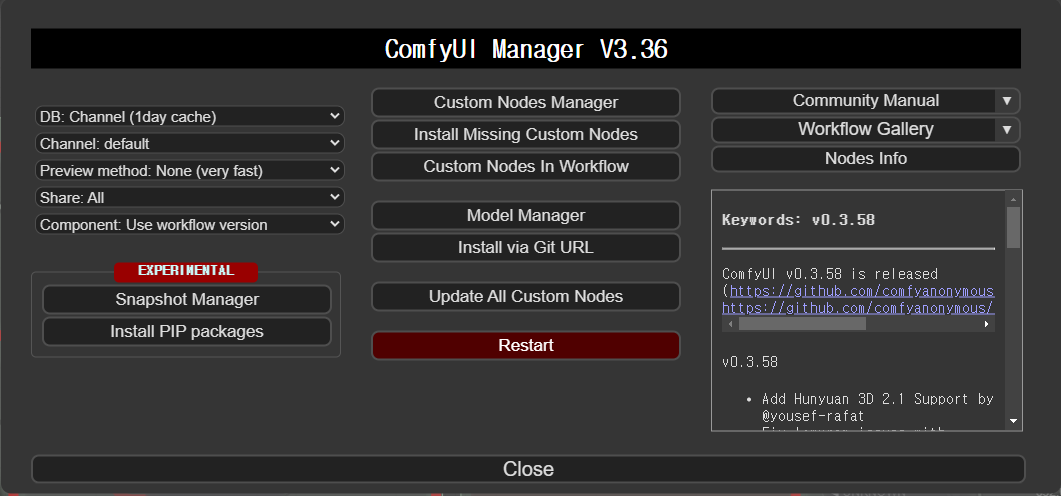This screenshot has height=496, width=1061.
Task: Open the Nodes Info page
Action: 865,158
